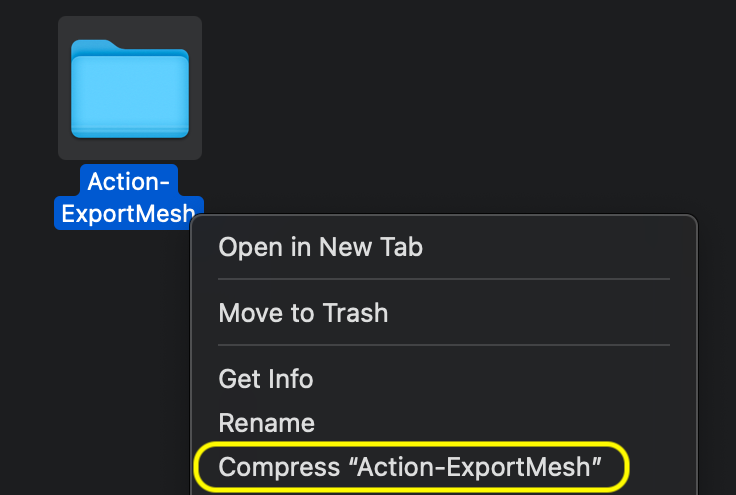
Task: Pick the first context menu item
Action: [x=320, y=247]
